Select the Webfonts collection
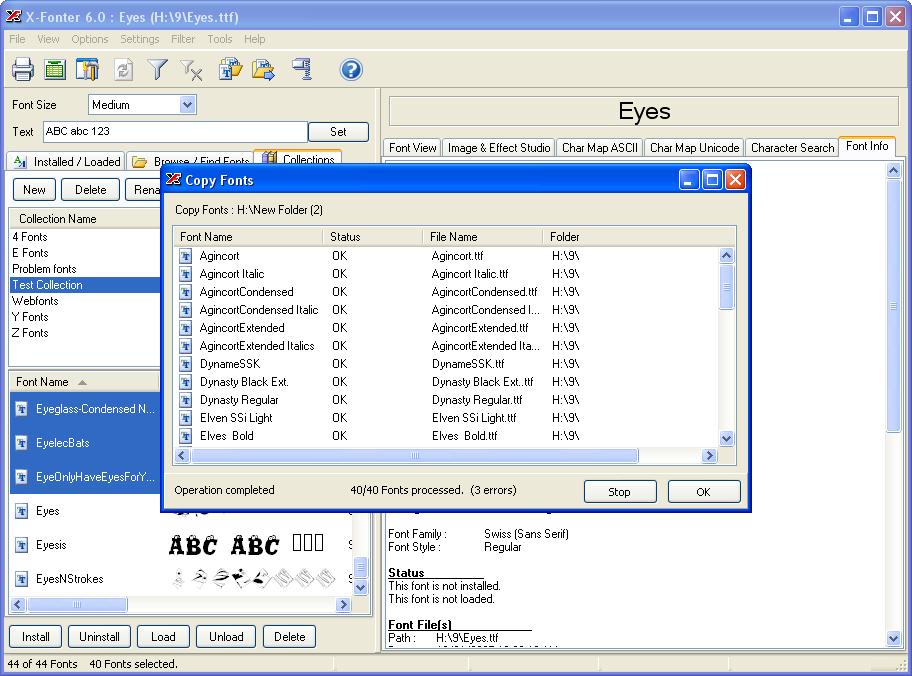The height and width of the screenshot is (676, 912). click(x=35, y=301)
